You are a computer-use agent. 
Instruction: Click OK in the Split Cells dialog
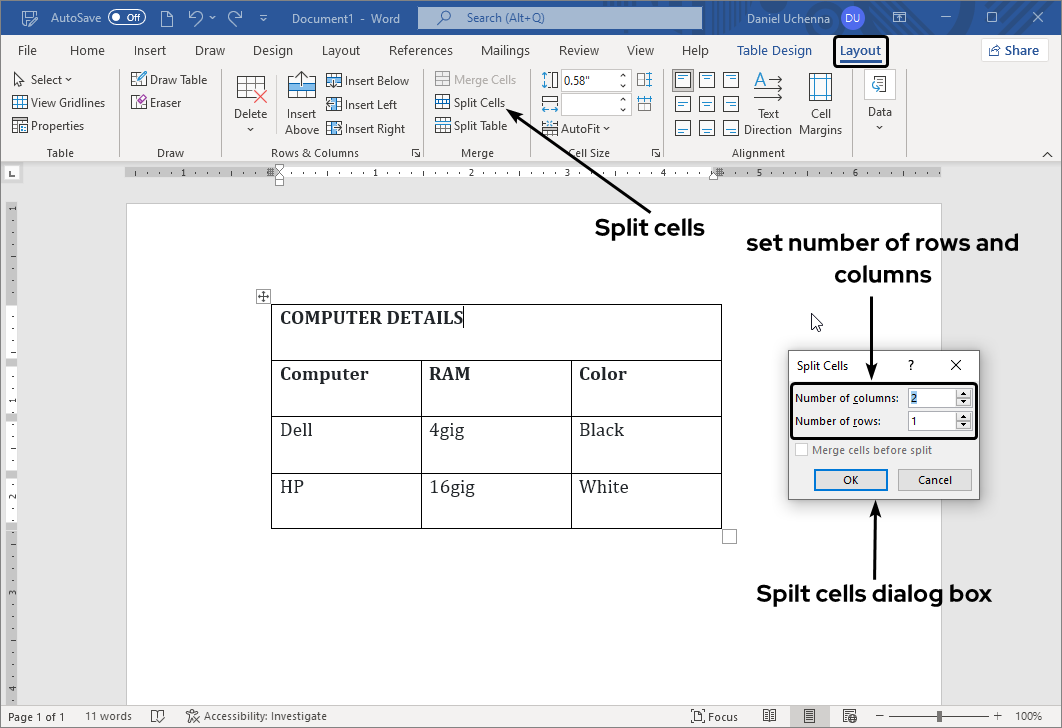(x=850, y=480)
